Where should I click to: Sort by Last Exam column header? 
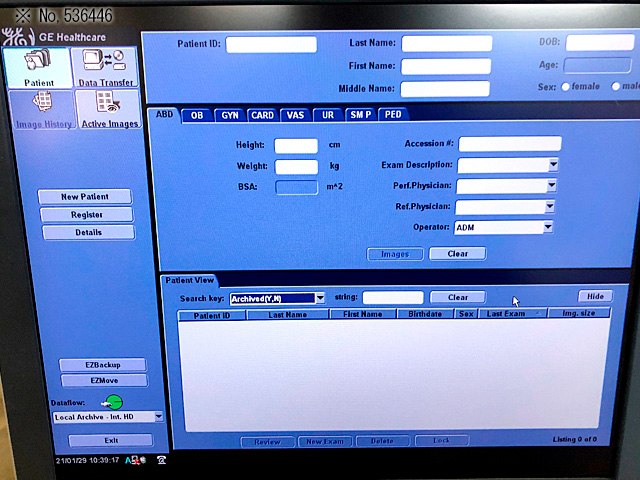pyautogui.click(x=513, y=313)
